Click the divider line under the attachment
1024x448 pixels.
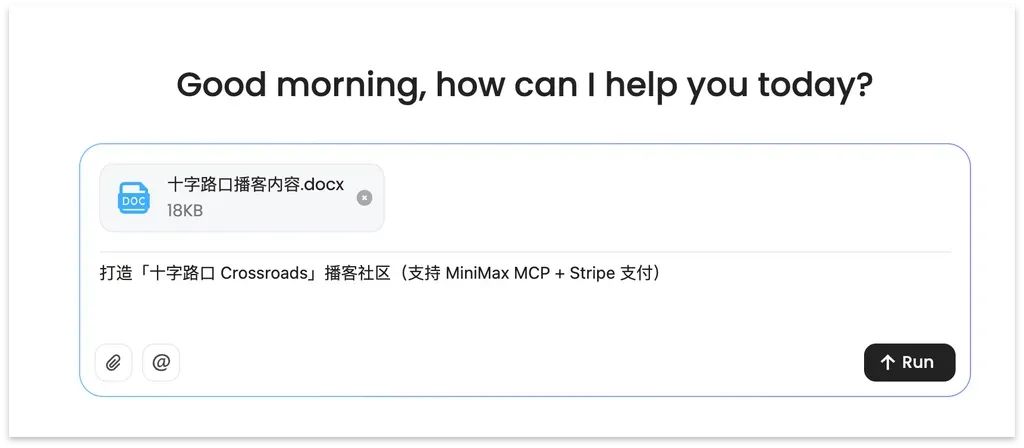[525, 251]
